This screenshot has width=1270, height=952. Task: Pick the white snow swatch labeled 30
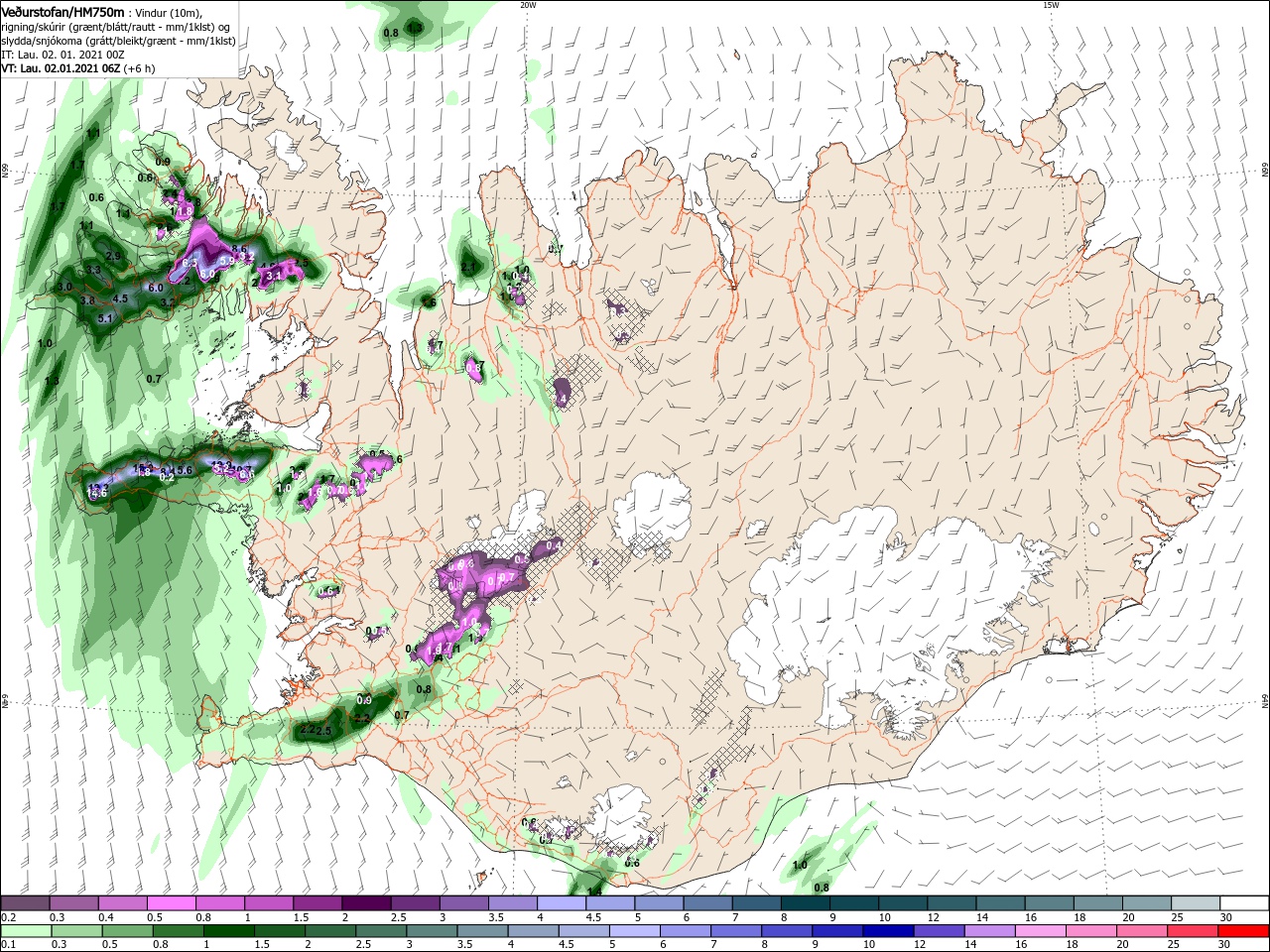click(1243, 903)
